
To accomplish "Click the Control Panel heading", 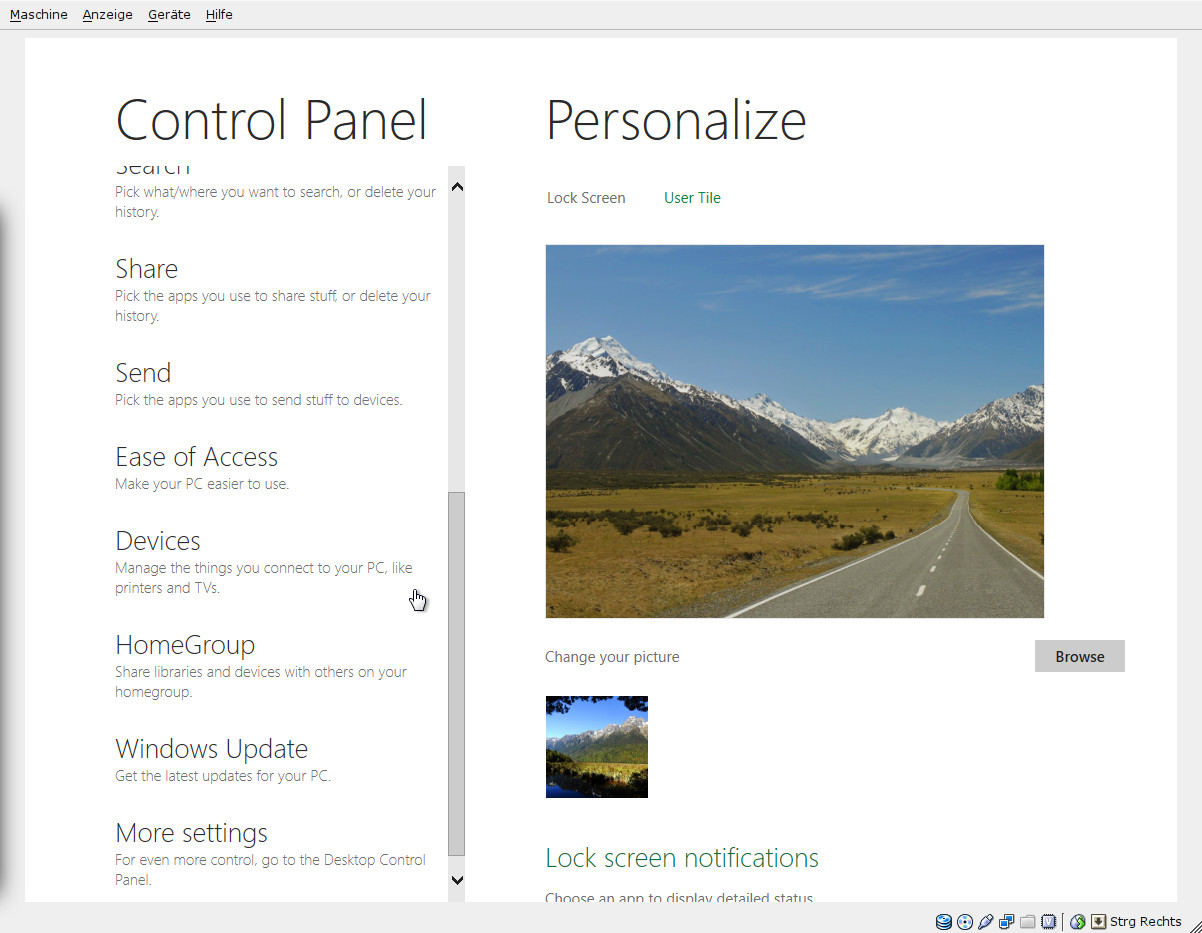I will pos(272,121).
